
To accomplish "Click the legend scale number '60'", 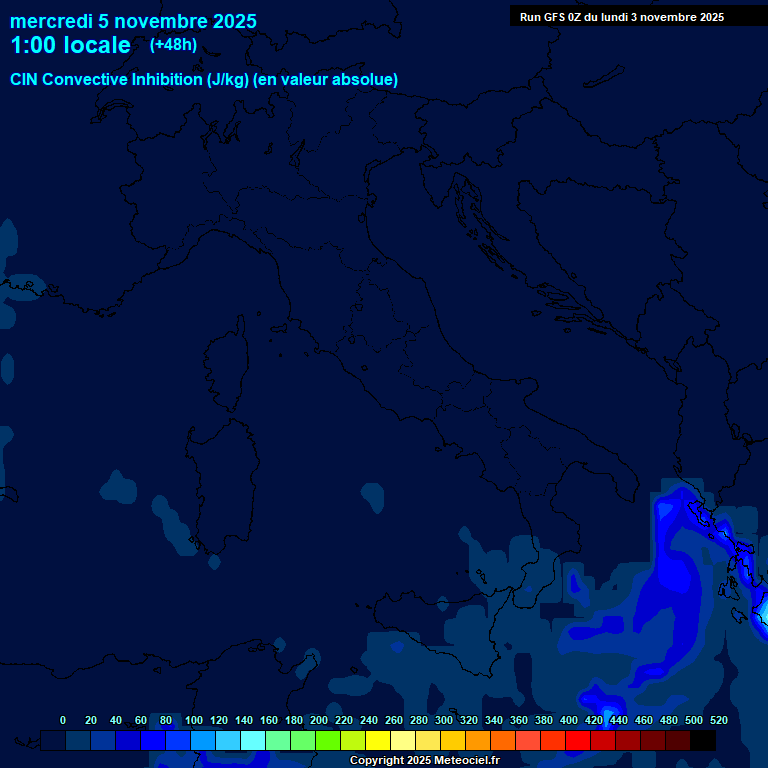I will point(141,720).
